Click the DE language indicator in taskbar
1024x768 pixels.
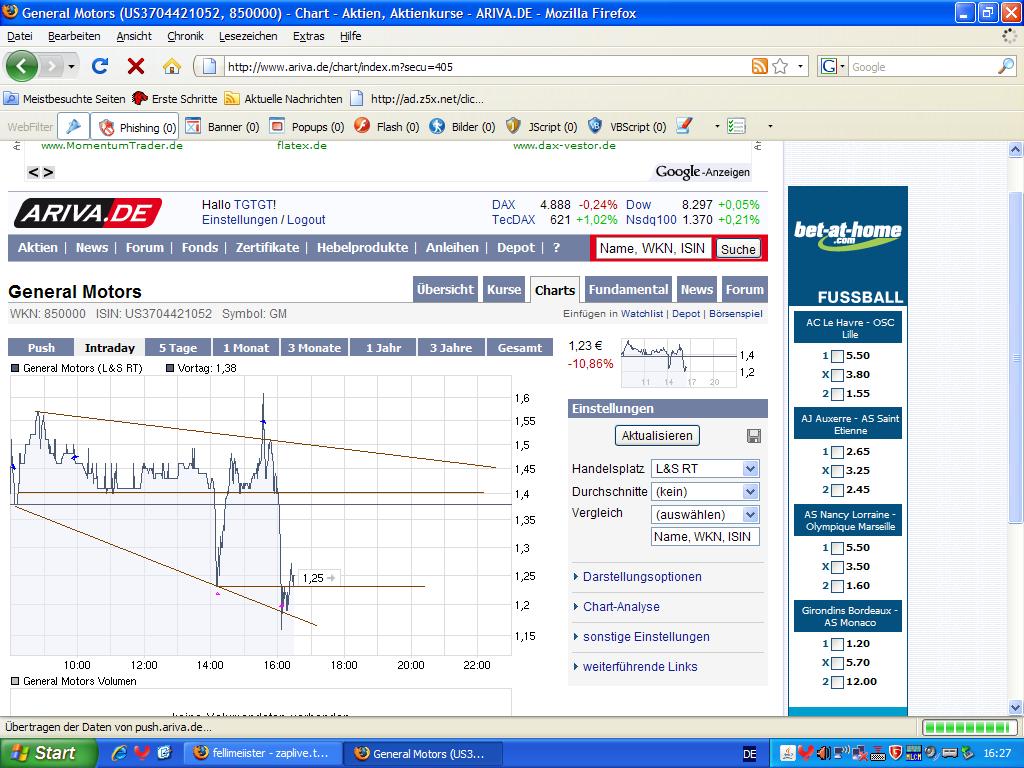click(750, 754)
